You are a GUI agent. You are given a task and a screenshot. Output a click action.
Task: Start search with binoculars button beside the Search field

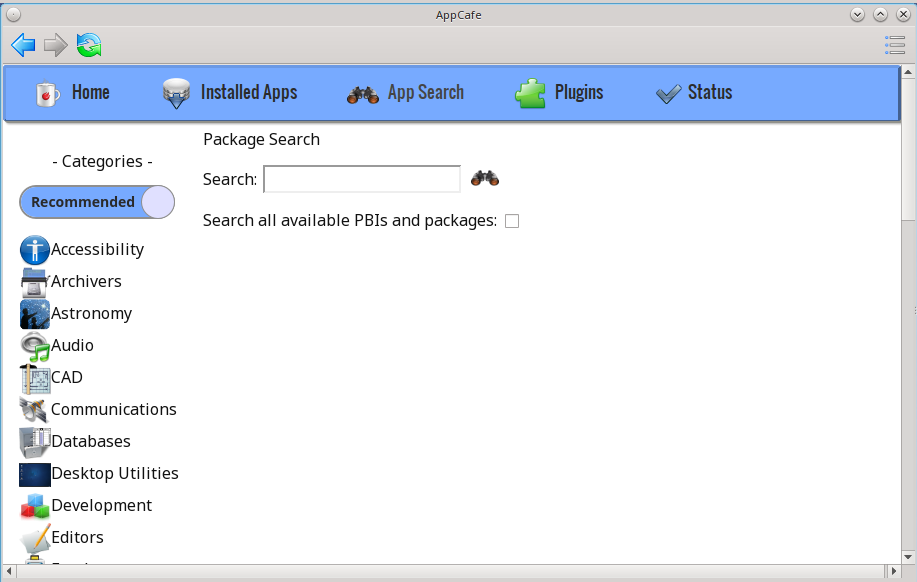tap(485, 178)
